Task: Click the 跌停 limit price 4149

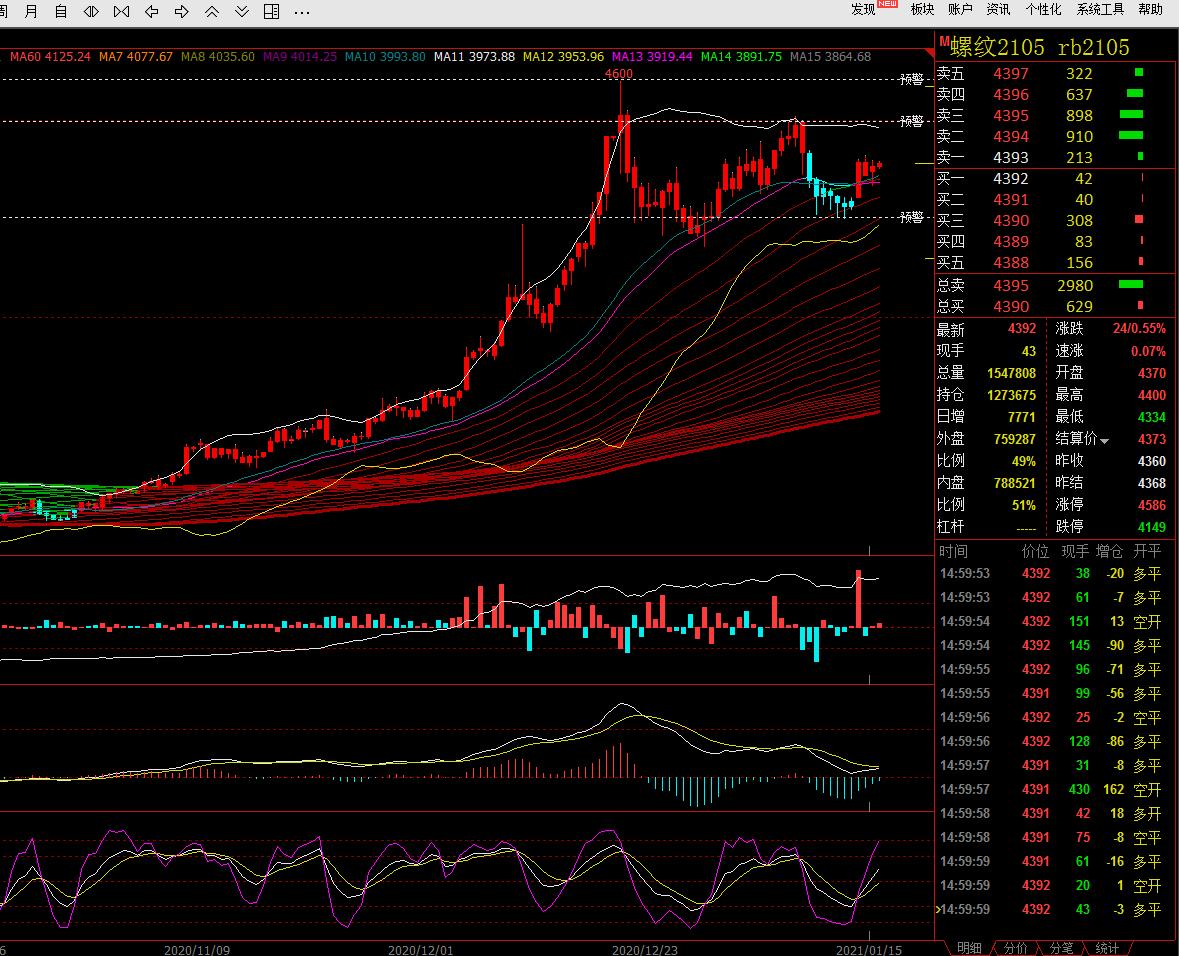Action: tap(1152, 527)
